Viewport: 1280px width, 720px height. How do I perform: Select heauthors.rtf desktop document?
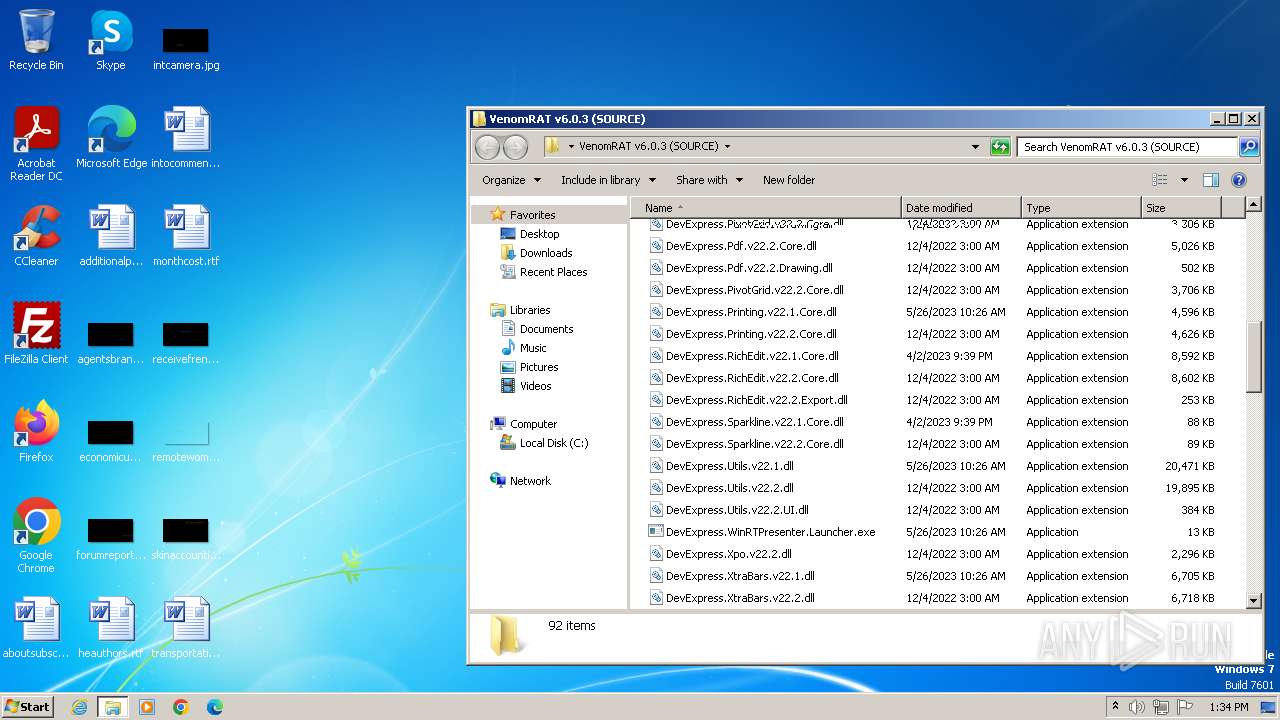pyautogui.click(x=111, y=627)
